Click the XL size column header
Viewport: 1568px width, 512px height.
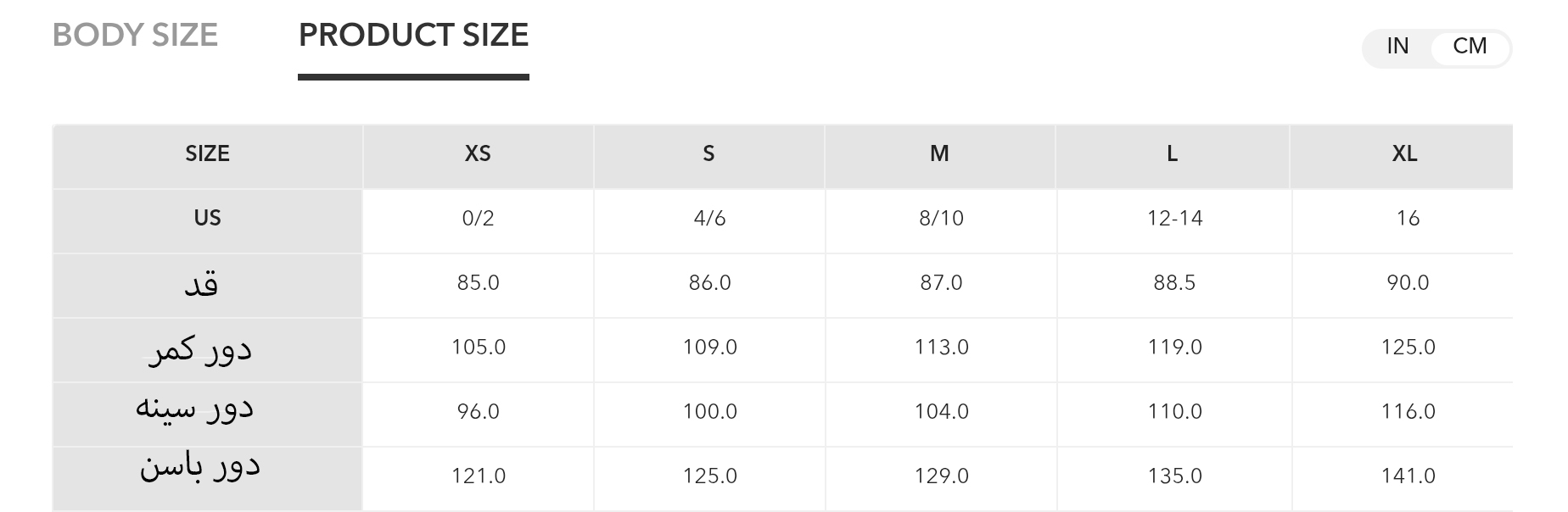click(1404, 153)
